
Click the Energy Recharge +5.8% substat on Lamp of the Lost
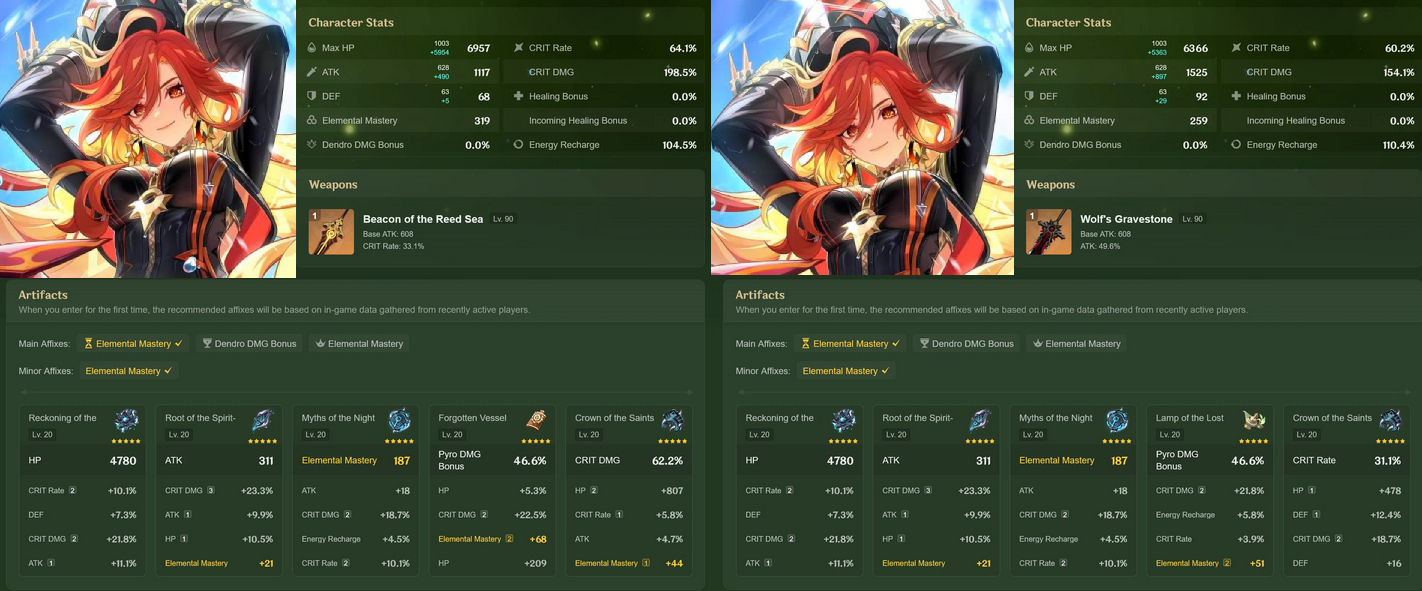click(x=1209, y=515)
